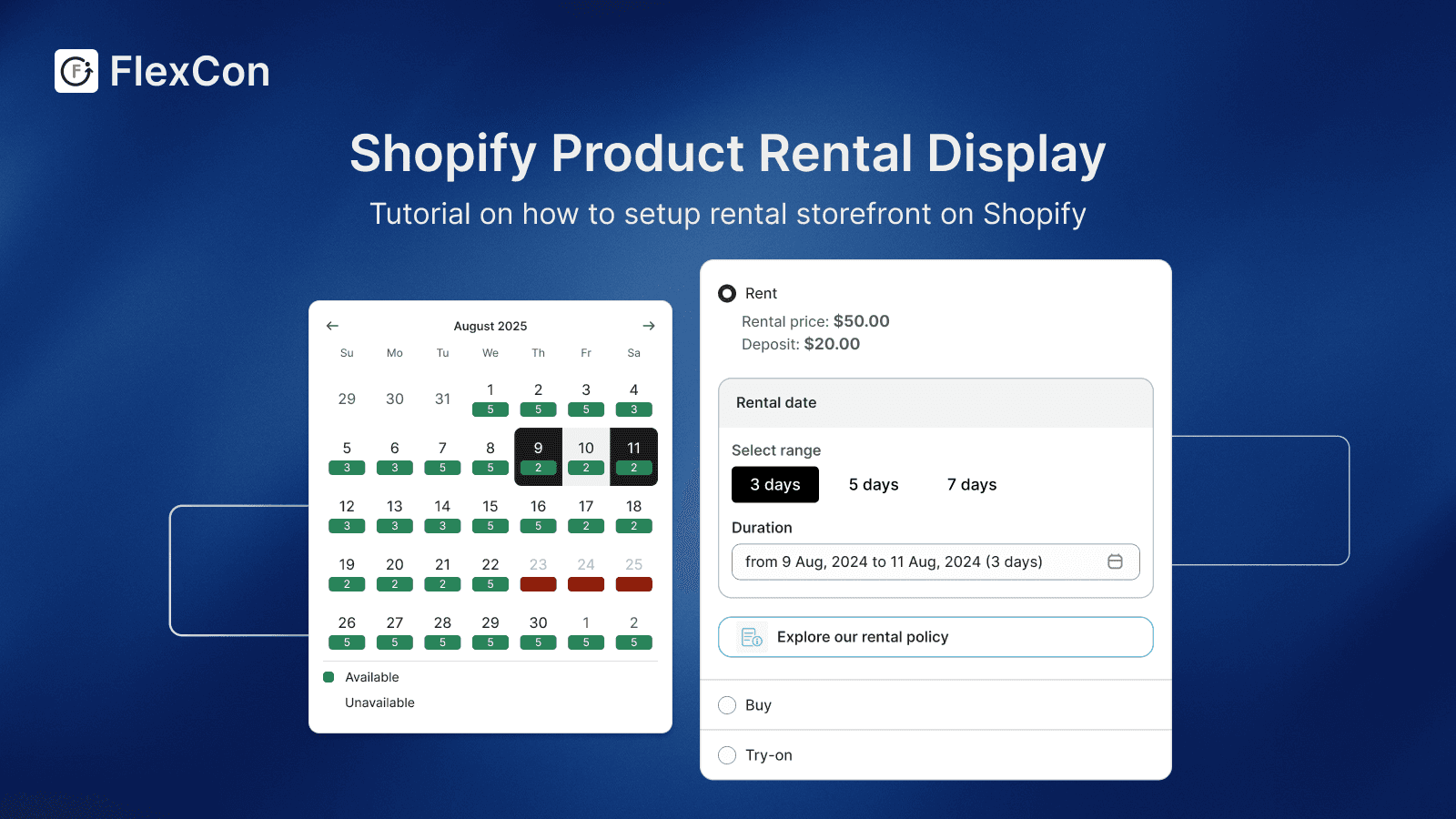Click the Su weekday header
This screenshot has height=819, width=1456.
[347, 353]
